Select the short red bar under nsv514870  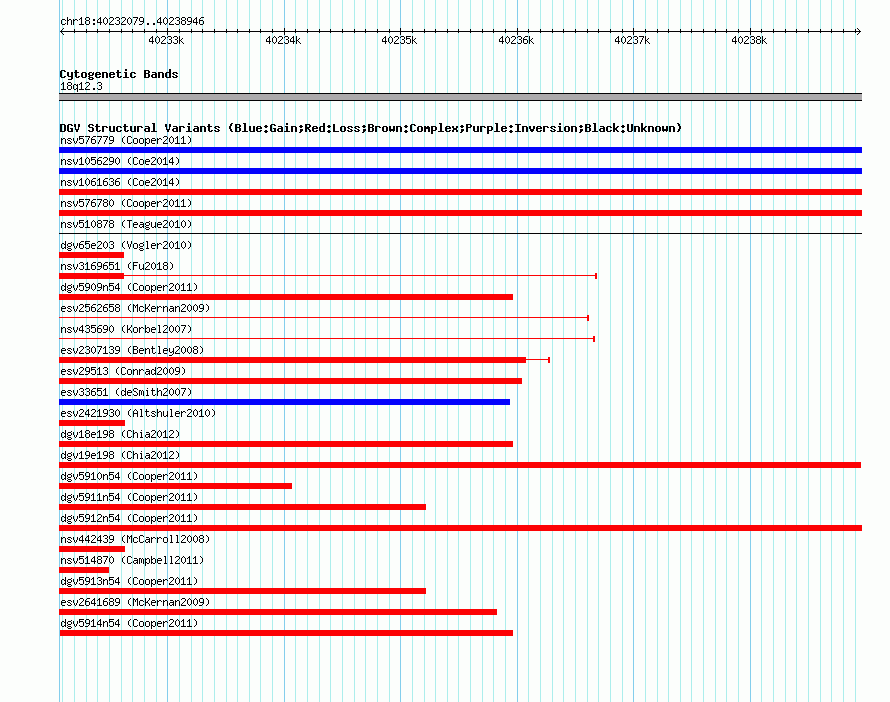point(84,570)
